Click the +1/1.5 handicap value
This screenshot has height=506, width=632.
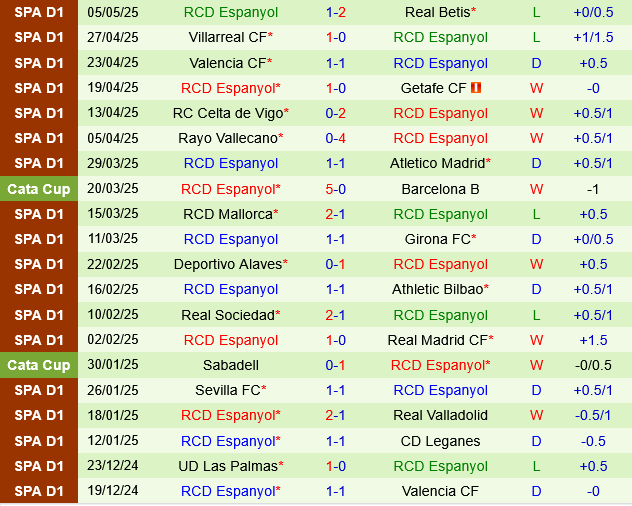click(x=594, y=37)
